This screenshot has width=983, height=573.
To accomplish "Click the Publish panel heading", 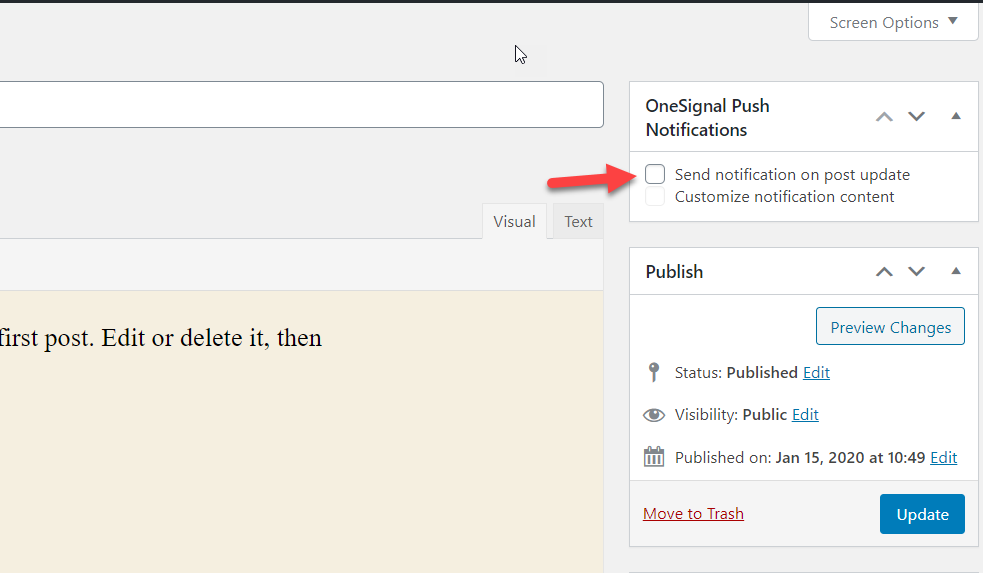I will click(x=674, y=272).
